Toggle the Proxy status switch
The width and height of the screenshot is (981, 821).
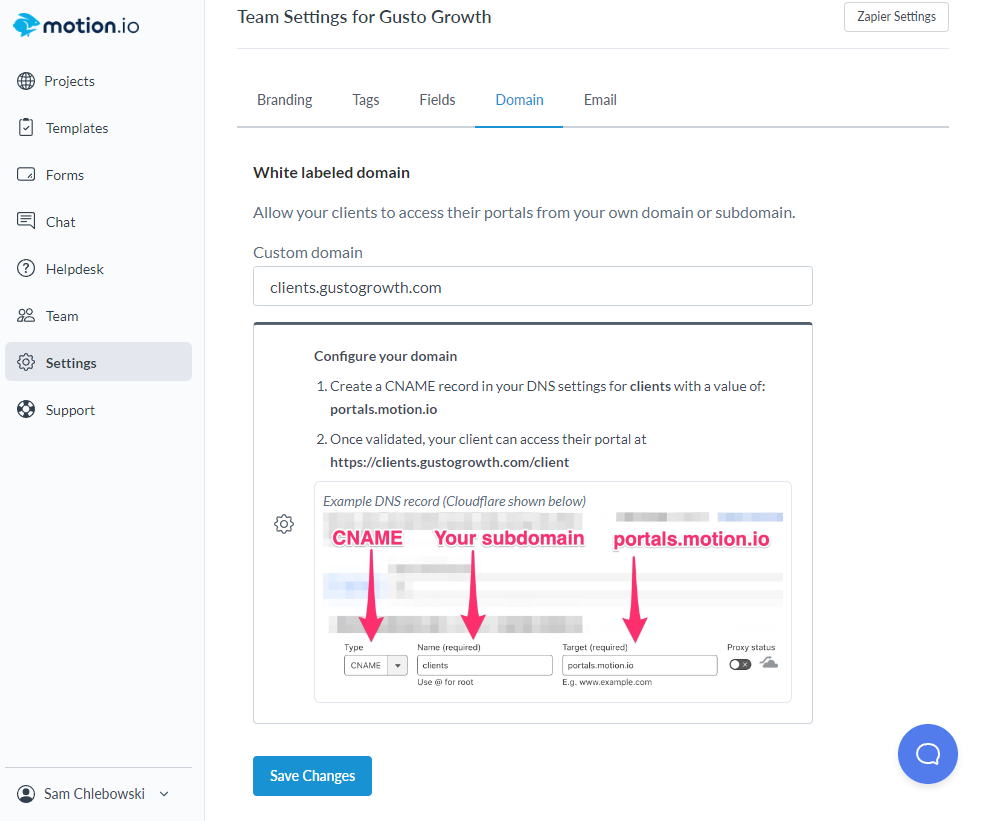coord(740,665)
